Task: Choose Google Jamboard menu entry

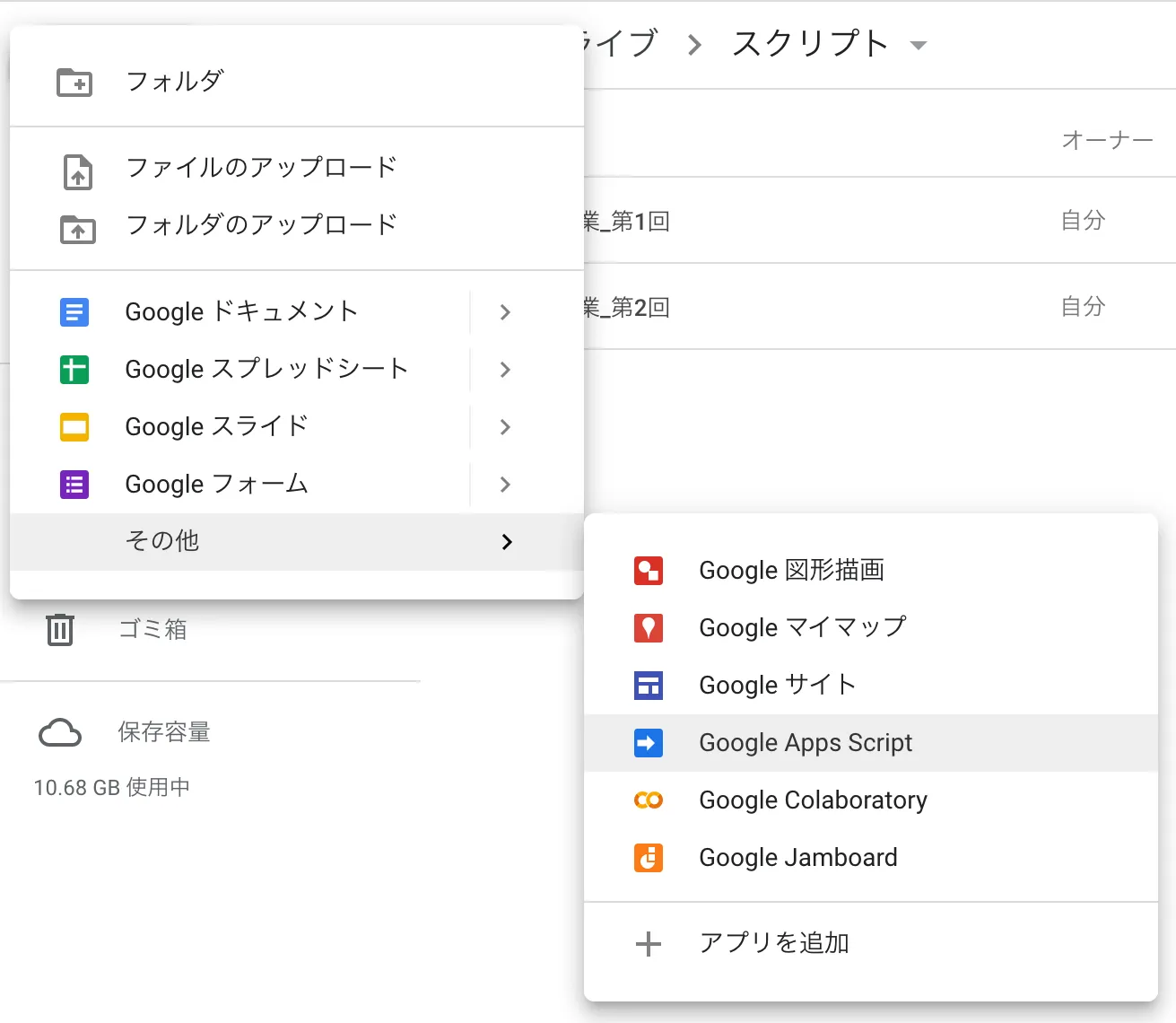Action: [797, 858]
